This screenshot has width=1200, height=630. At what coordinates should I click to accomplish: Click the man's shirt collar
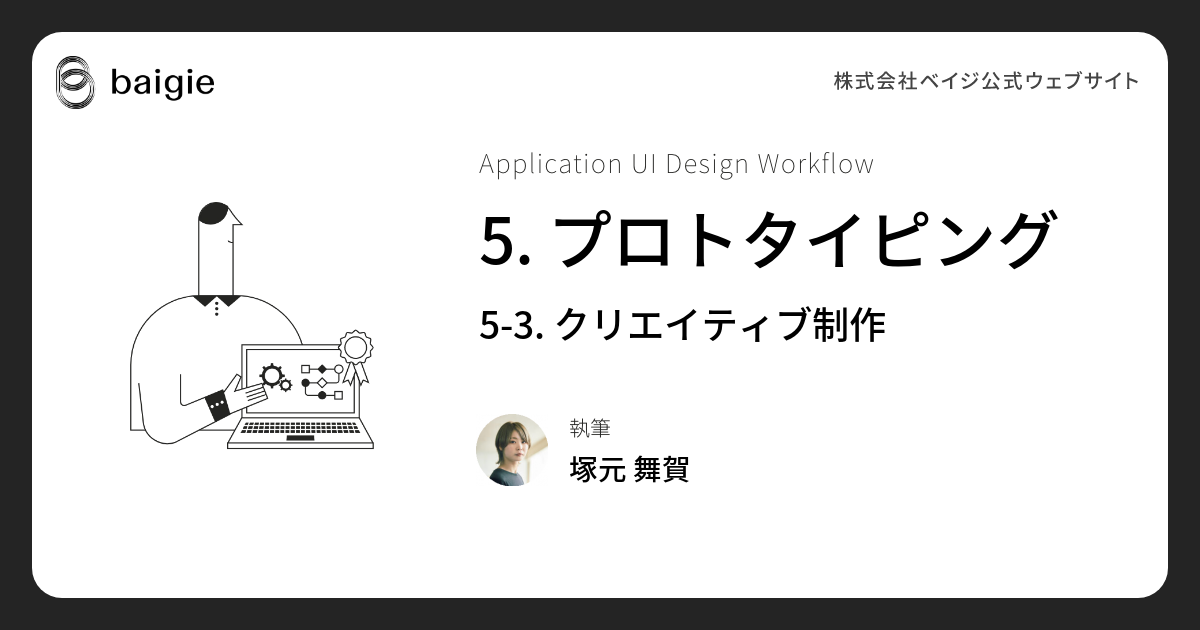(x=216, y=299)
